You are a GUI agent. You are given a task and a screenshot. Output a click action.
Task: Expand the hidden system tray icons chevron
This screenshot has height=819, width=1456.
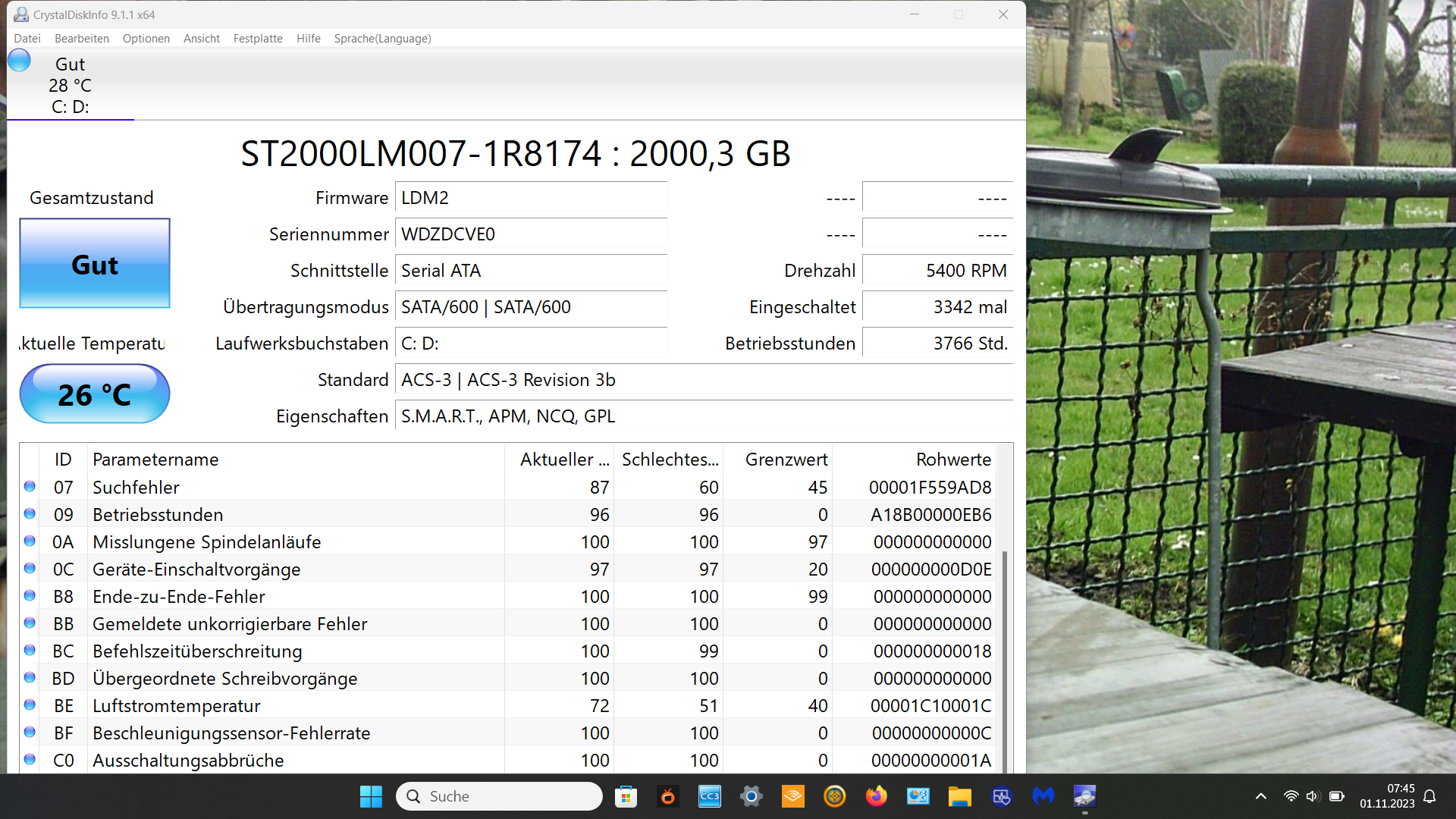pos(1260,796)
